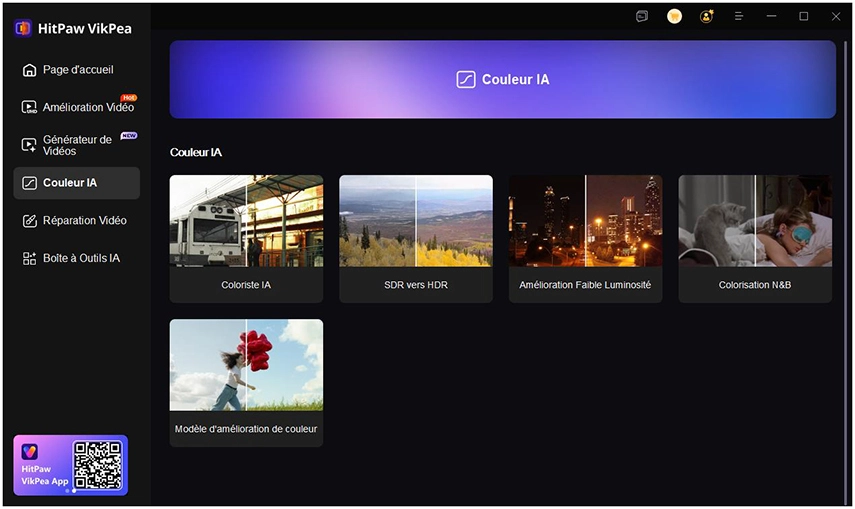Open the Générateur de Vidéos section
This screenshot has height=509, width=855.
pos(78,145)
